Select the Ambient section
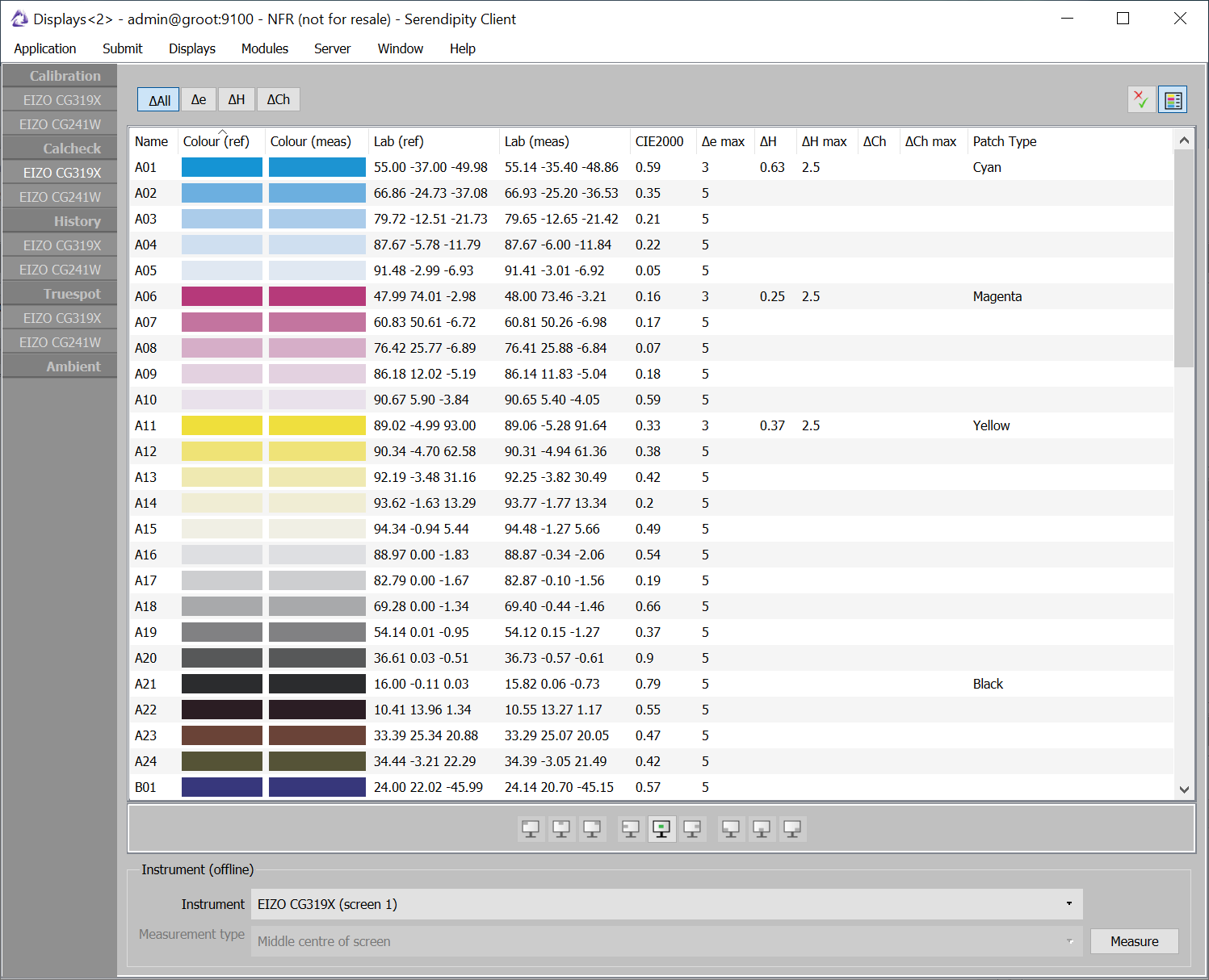Screen dimensions: 1209x980 click(60, 366)
